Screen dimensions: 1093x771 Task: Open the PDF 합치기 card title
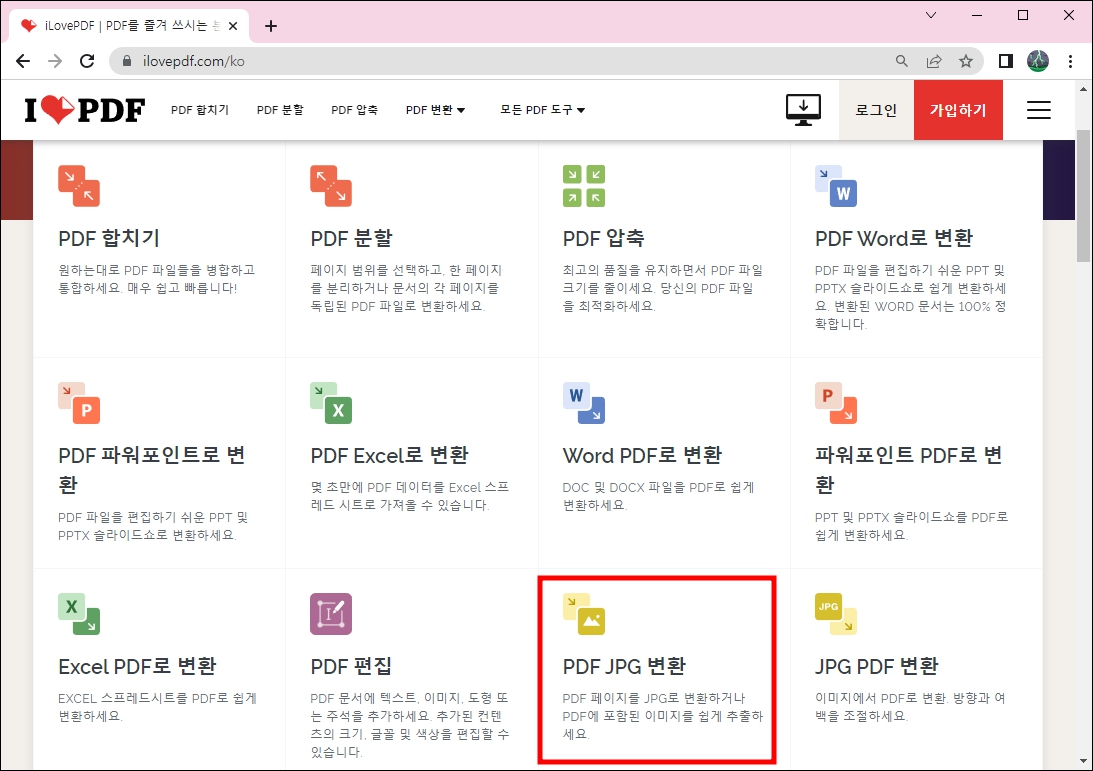109,238
